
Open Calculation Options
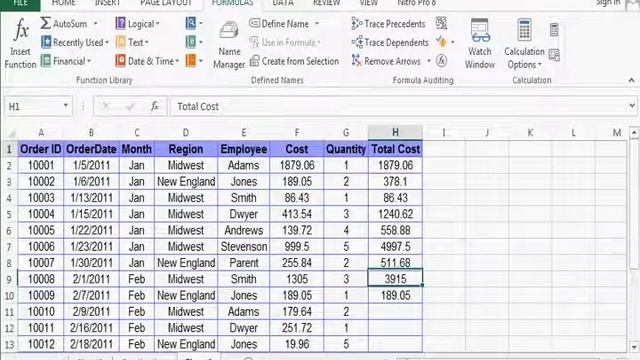click(524, 44)
